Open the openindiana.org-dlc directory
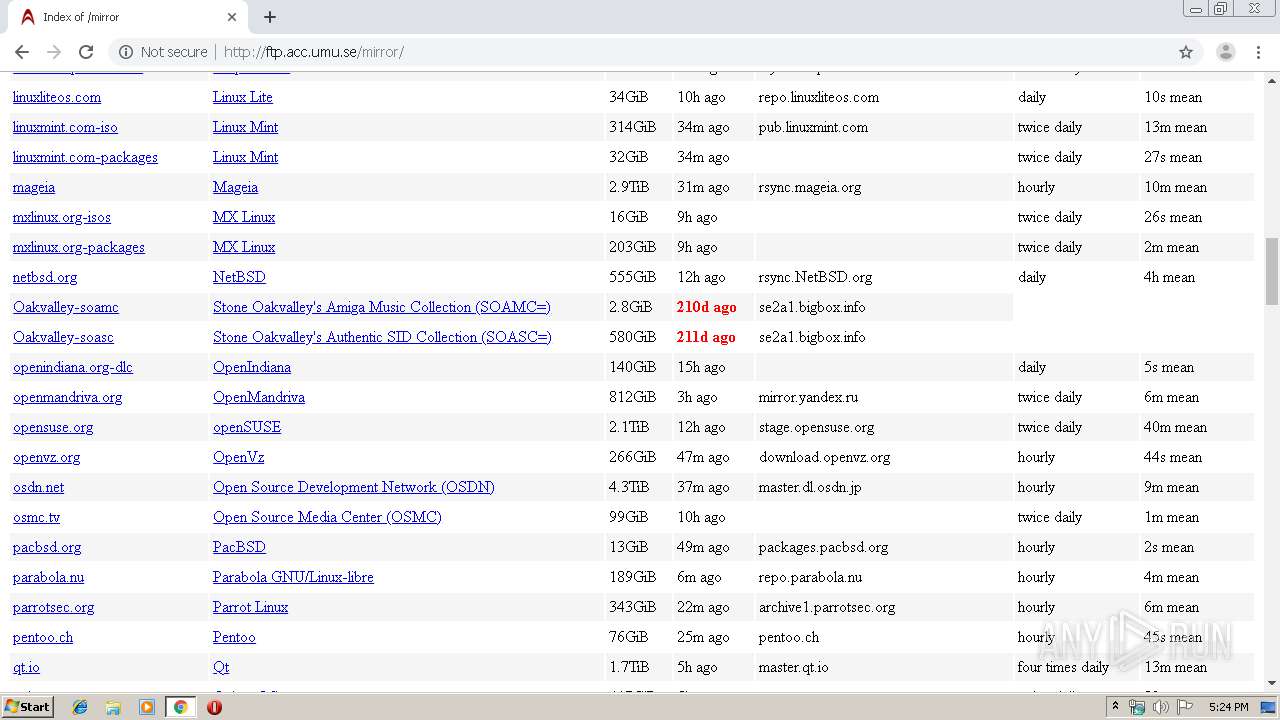The width and height of the screenshot is (1280, 720). (x=73, y=367)
